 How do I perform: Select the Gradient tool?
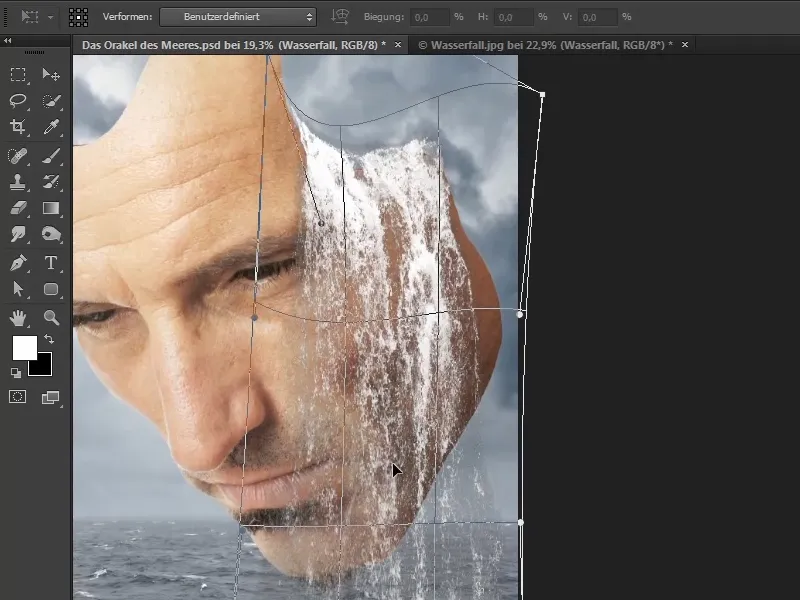[x=51, y=208]
